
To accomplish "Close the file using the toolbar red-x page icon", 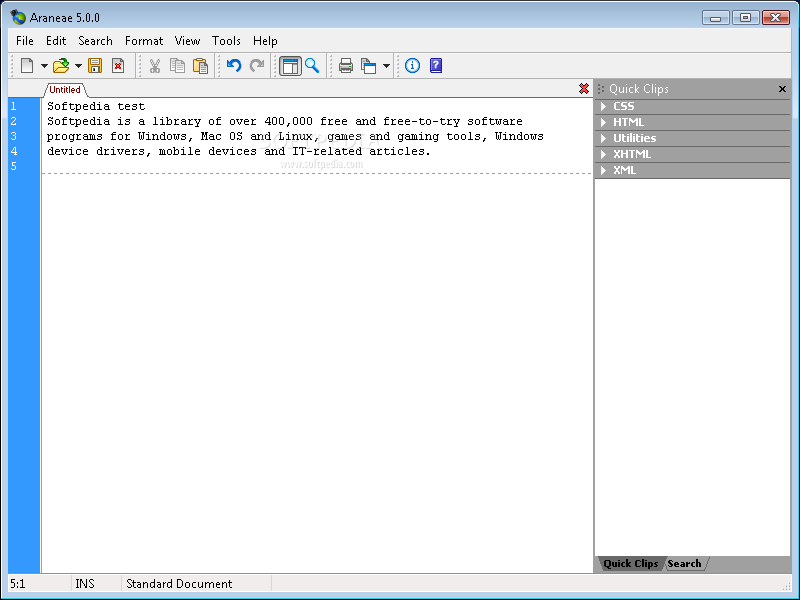I will coord(118,66).
